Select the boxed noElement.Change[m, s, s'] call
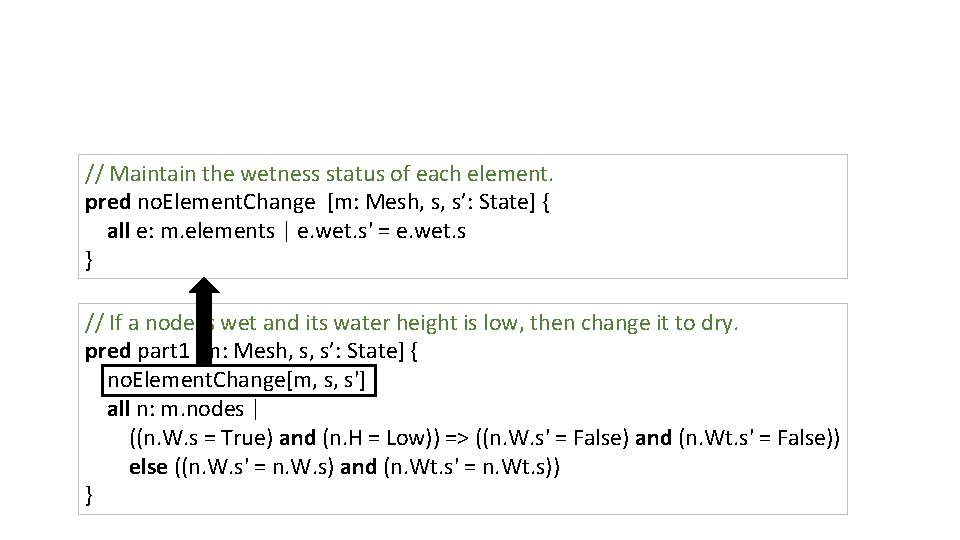This screenshot has height=540, width=960. 240,380
